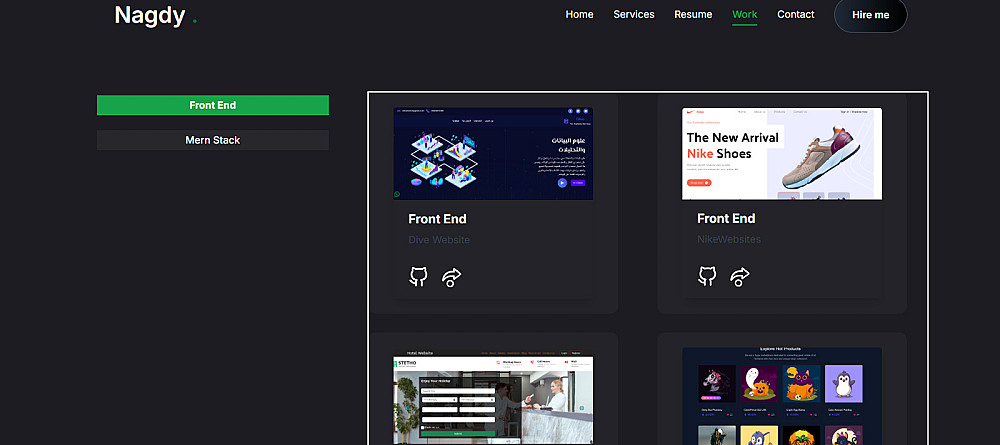Switch to the Mern Stack category

pos(213,140)
